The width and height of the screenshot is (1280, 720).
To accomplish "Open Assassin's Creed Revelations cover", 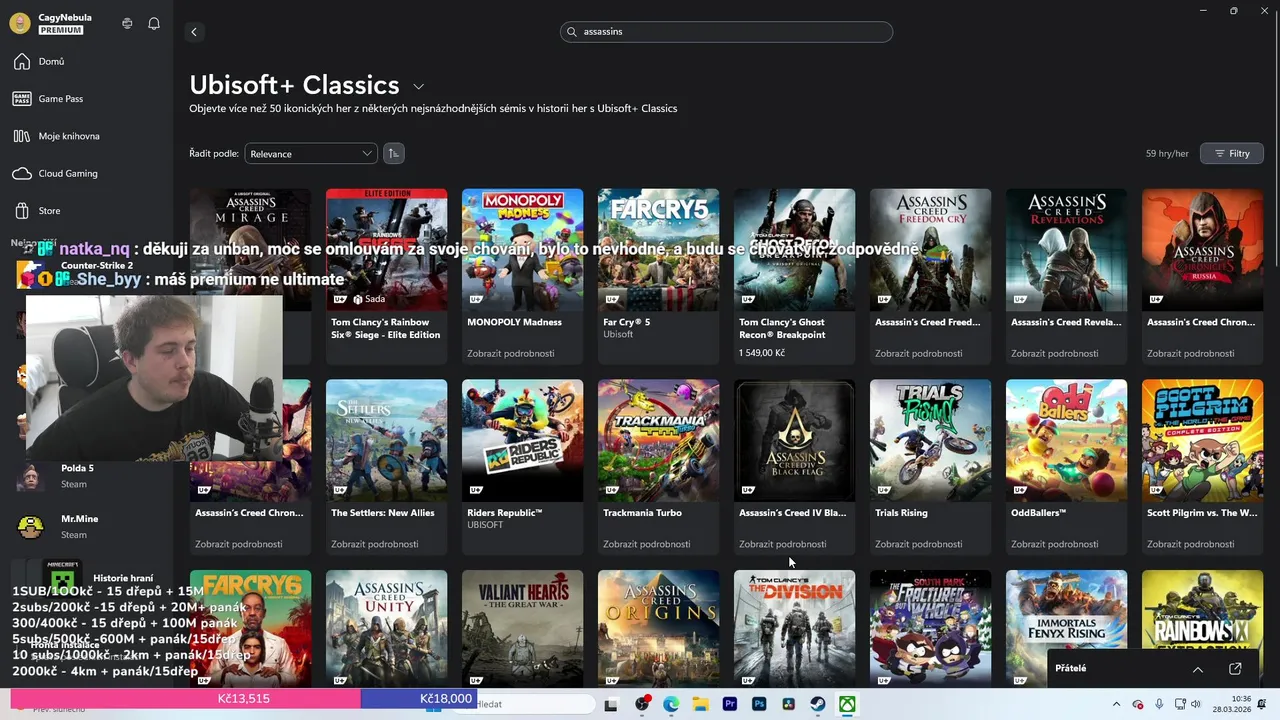I will 1066,250.
